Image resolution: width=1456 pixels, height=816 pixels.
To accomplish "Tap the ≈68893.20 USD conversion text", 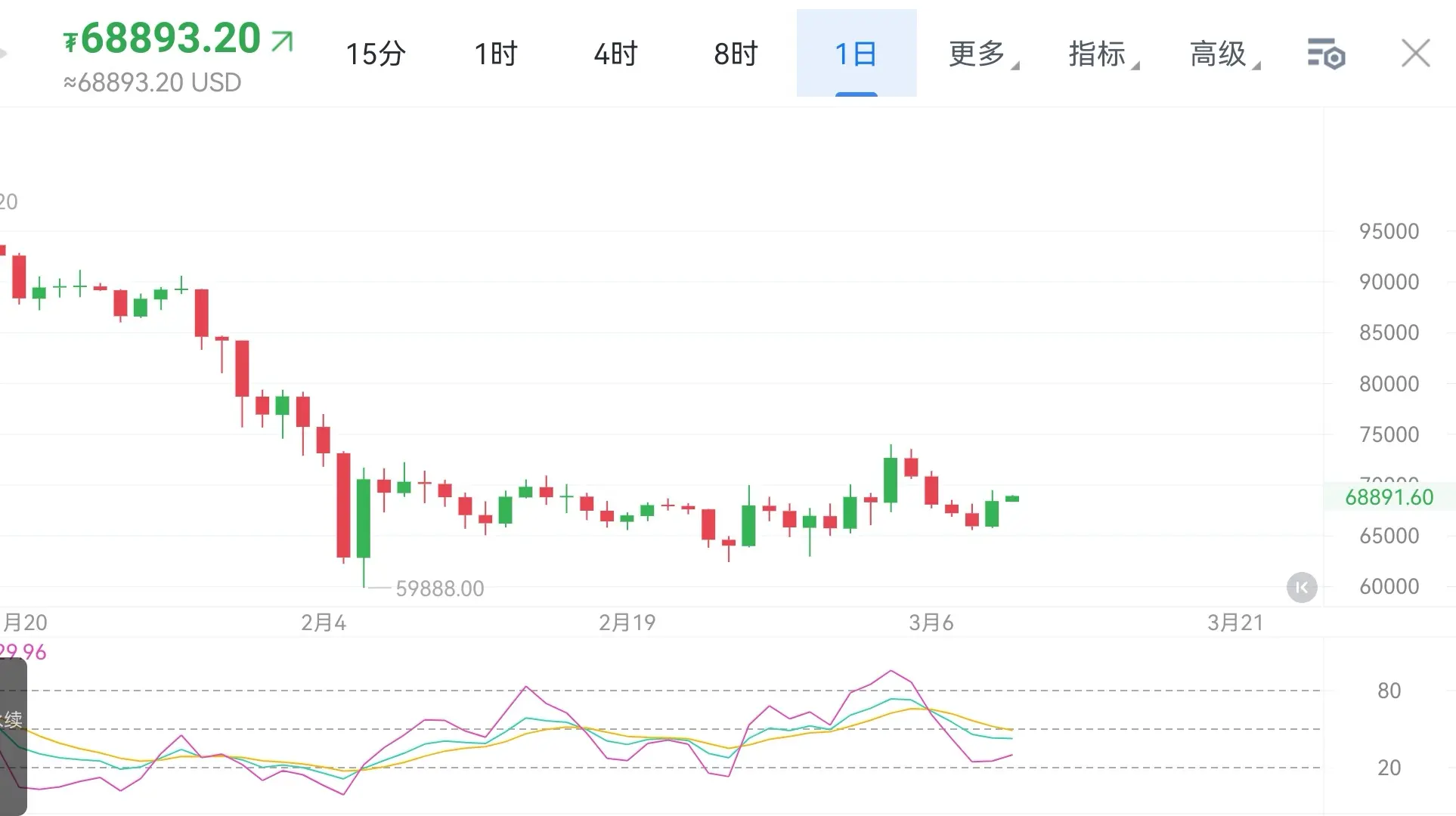I will (x=152, y=82).
